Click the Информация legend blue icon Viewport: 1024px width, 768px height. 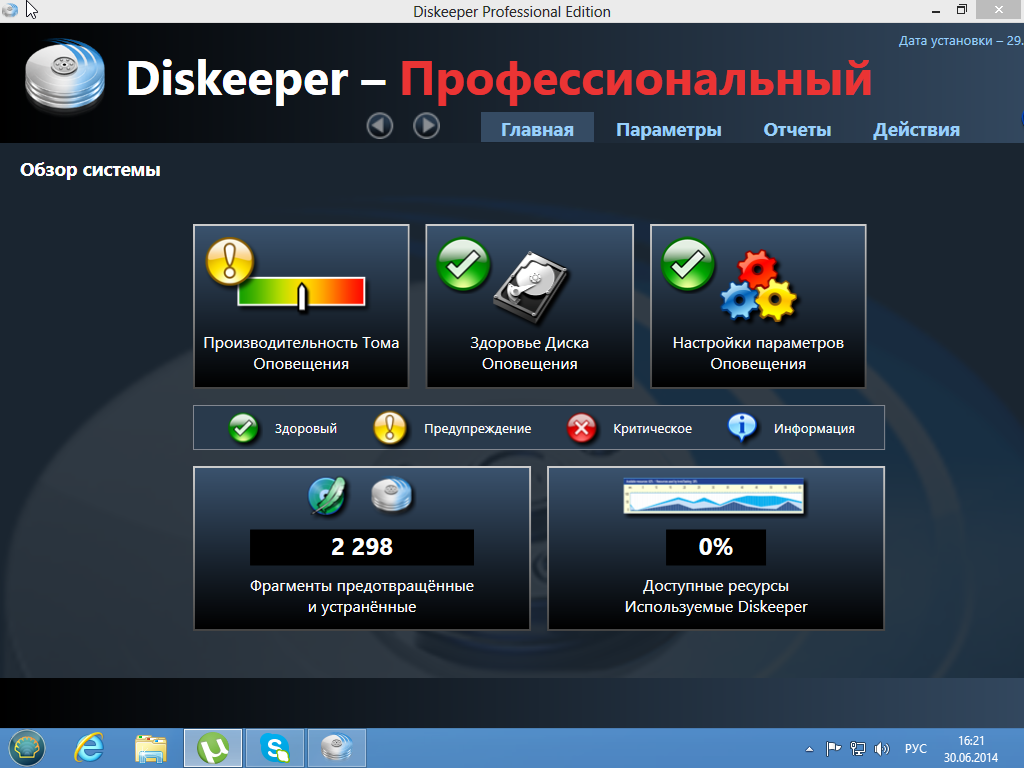click(x=742, y=428)
